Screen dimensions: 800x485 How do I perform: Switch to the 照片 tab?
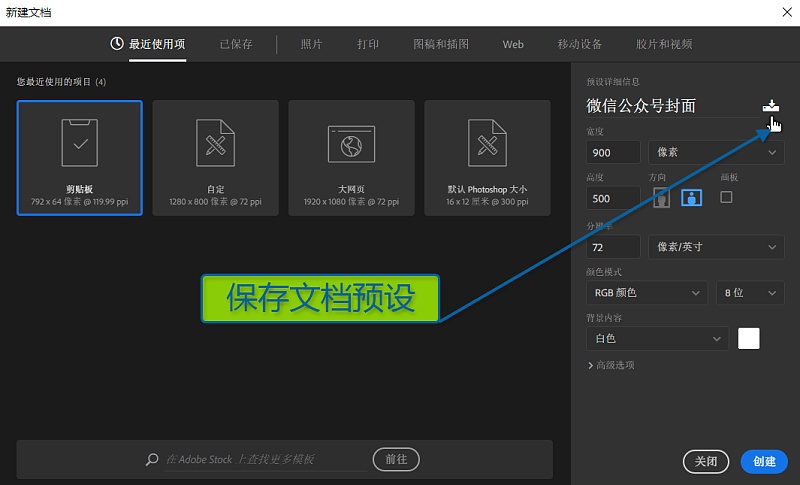point(311,44)
